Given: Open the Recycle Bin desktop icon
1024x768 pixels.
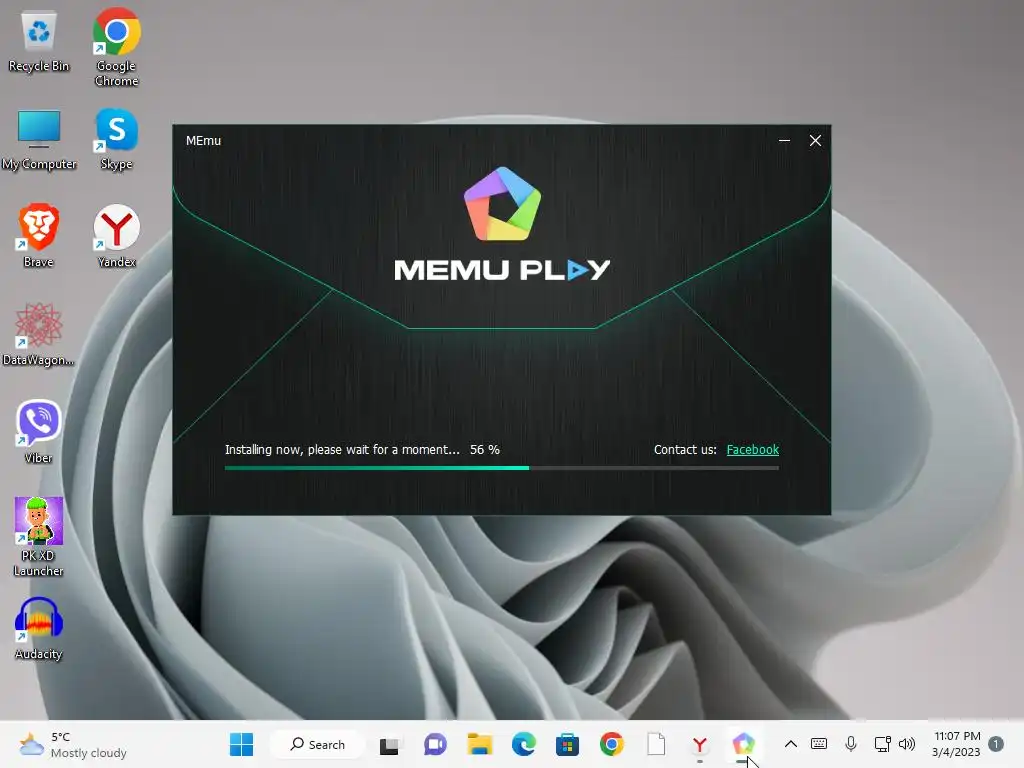Looking at the screenshot, I should pyautogui.click(x=39, y=42).
